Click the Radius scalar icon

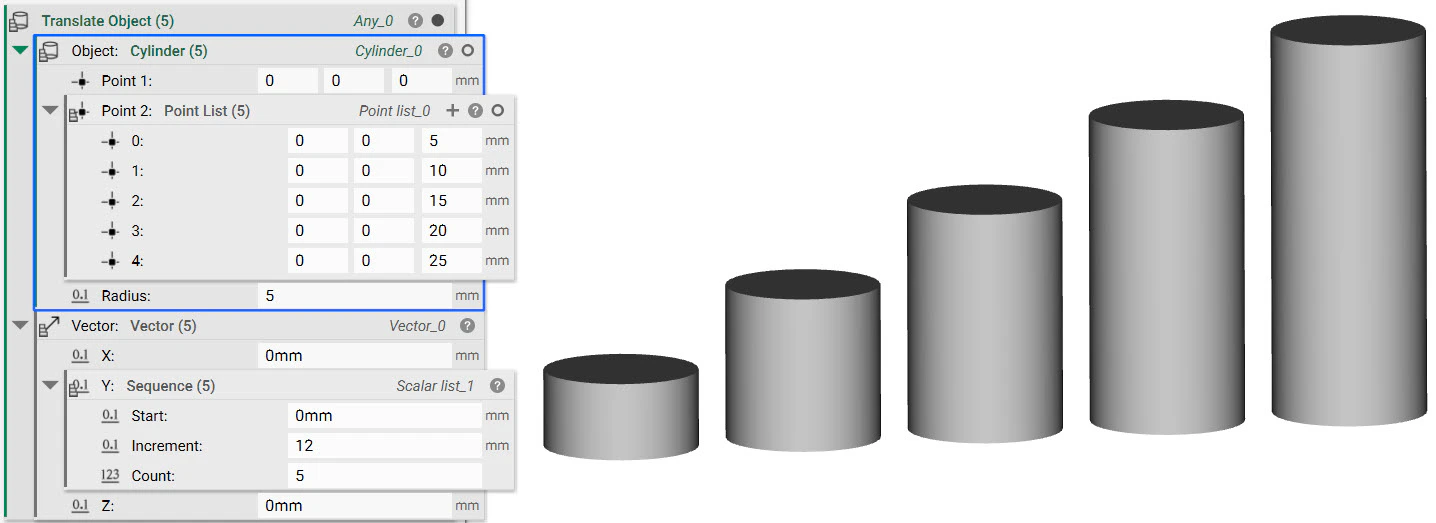81,296
